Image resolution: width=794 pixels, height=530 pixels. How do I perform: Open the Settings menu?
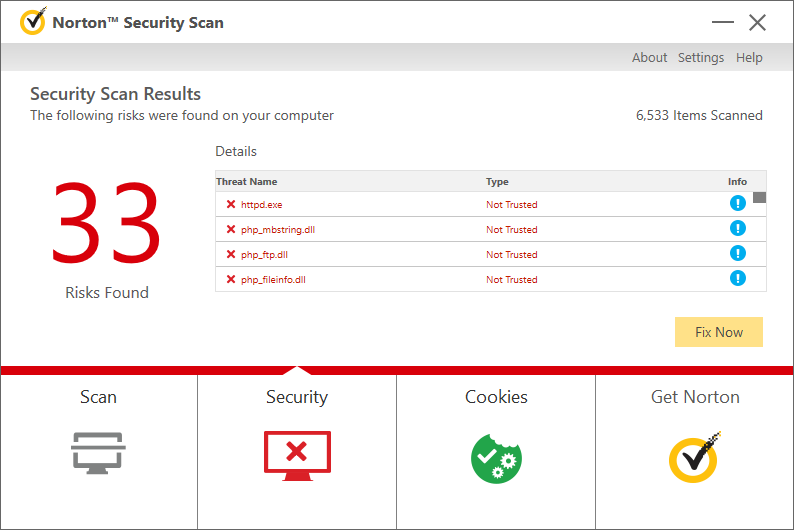point(700,58)
